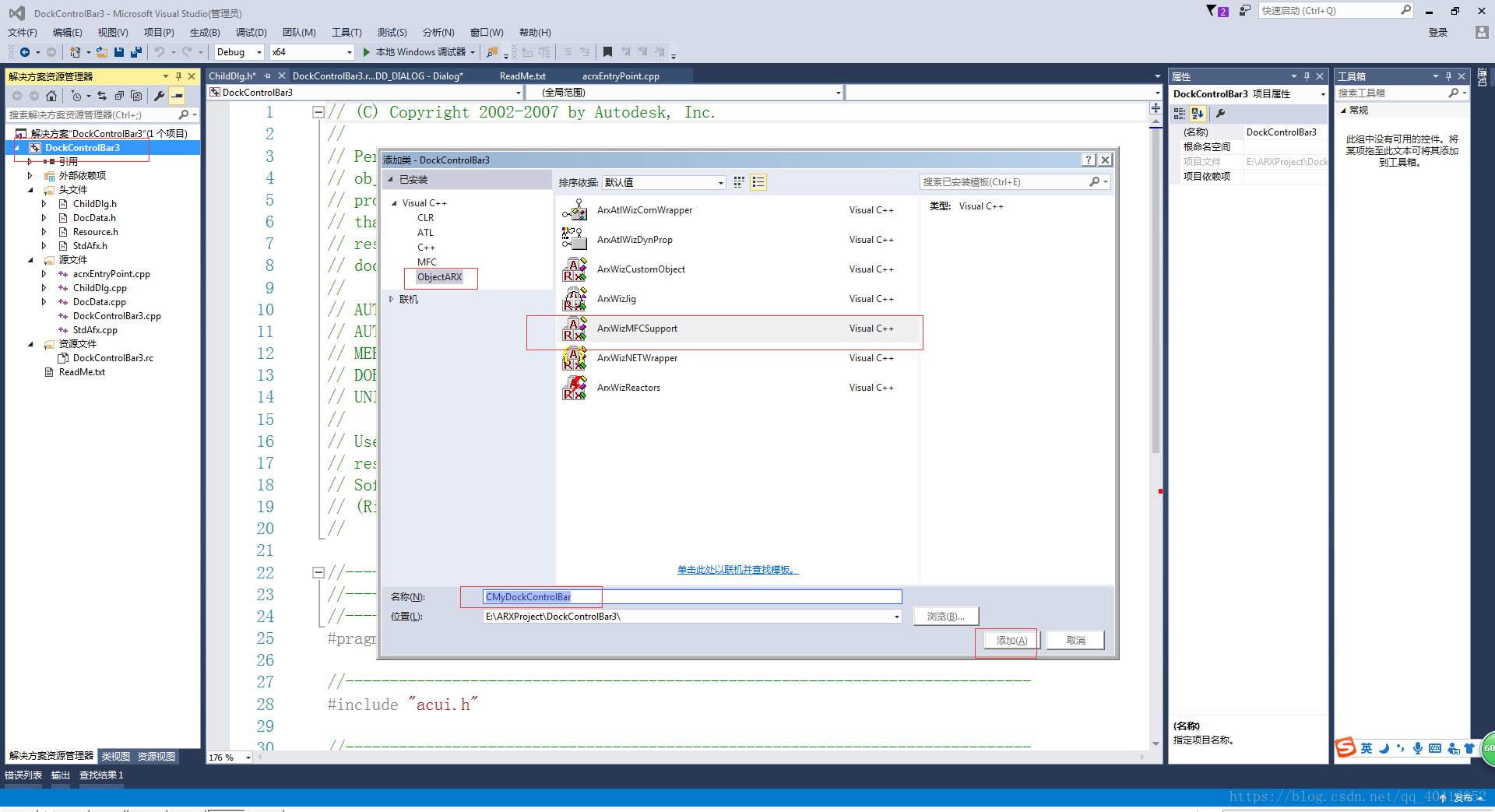Click the bookmark toggle toolbar icon
Screen dimensions: 1495x812
click(x=607, y=52)
